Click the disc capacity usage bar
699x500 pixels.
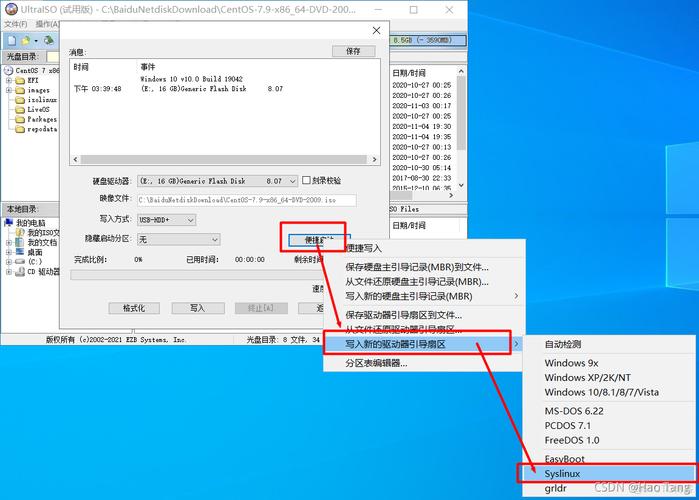click(x=428, y=41)
